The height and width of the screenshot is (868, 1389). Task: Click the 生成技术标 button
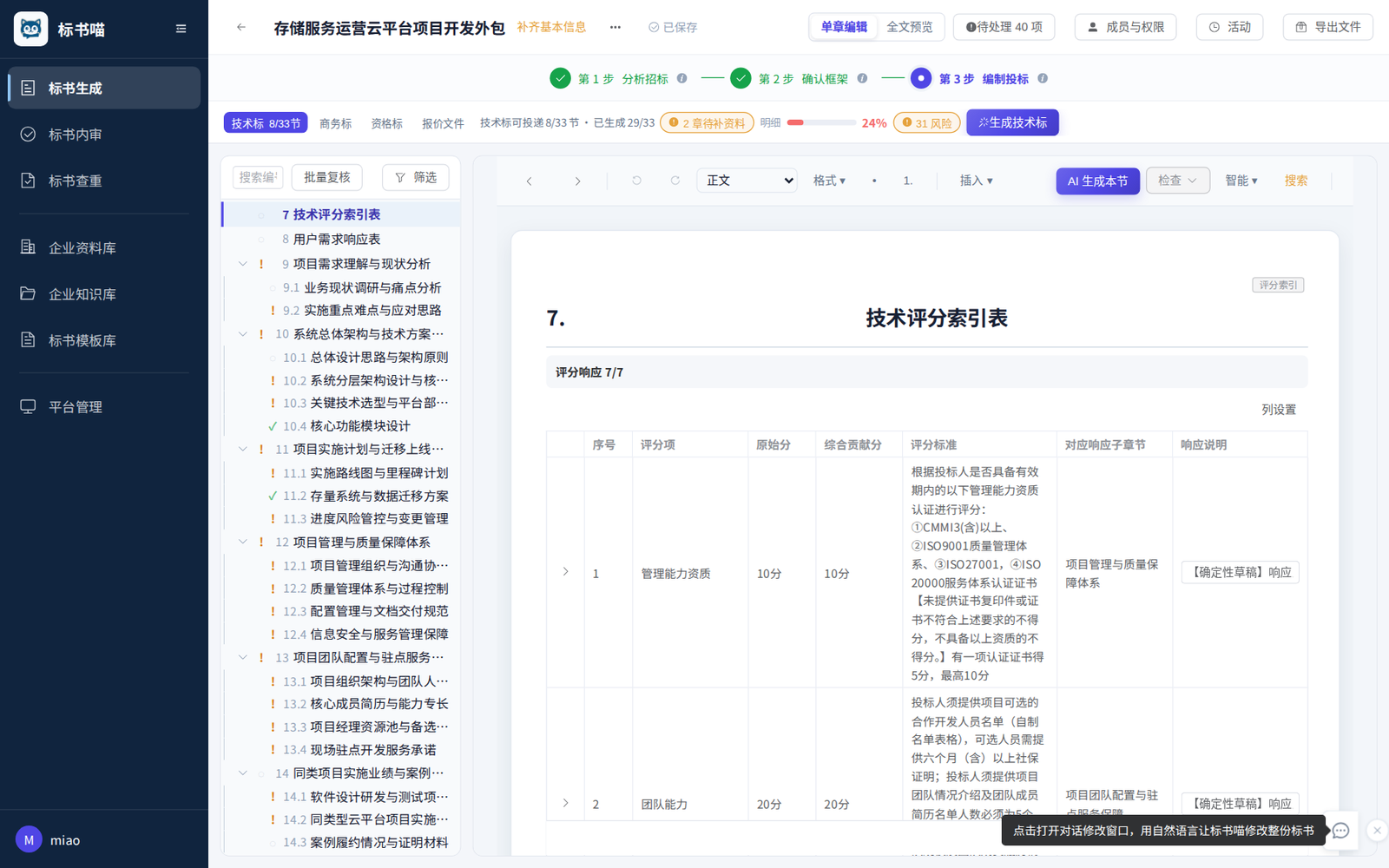pyautogui.click(x=1012, y=122)
